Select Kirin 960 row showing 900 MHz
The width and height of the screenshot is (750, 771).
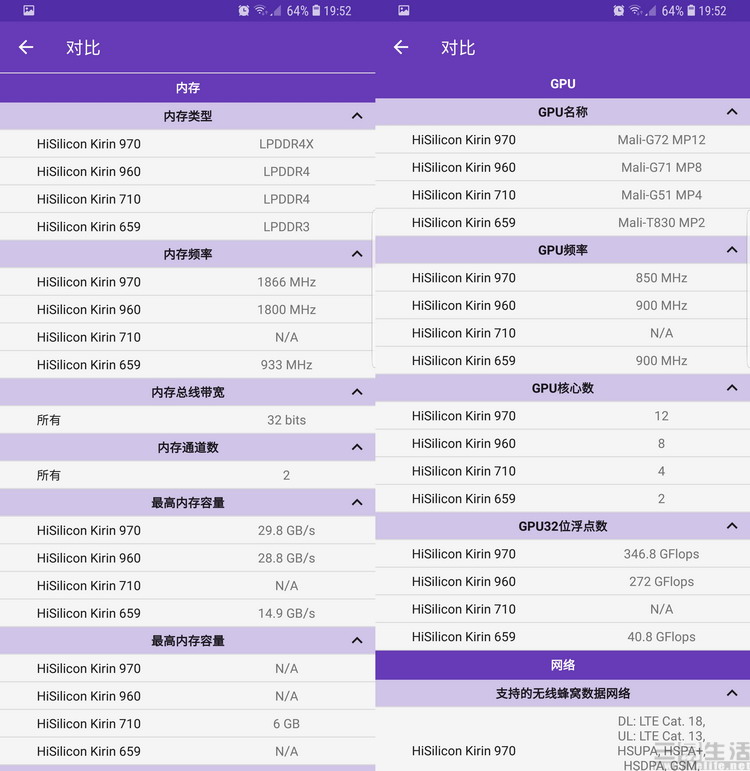[563, 305]
